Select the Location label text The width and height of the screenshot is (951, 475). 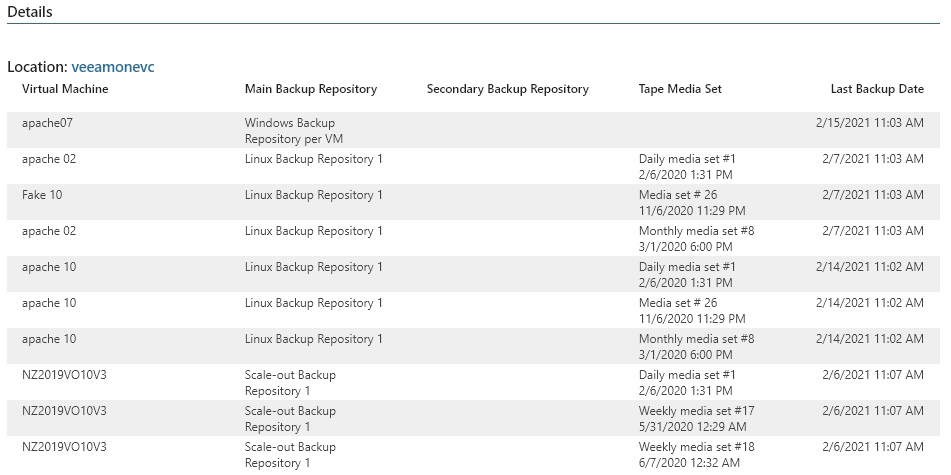(36, 67)
